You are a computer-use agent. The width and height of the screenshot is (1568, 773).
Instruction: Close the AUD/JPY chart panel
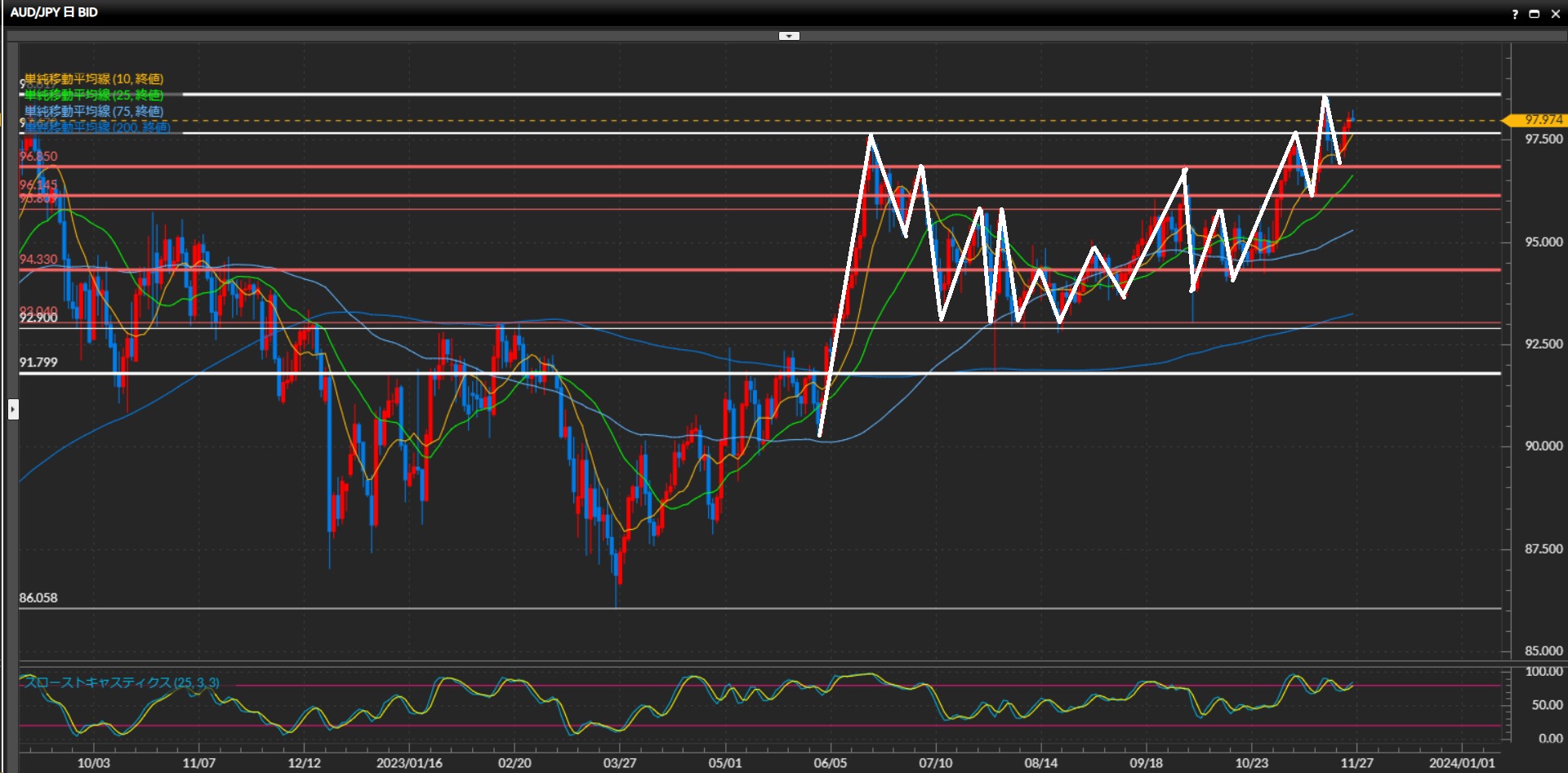[x=1555, y=14]
